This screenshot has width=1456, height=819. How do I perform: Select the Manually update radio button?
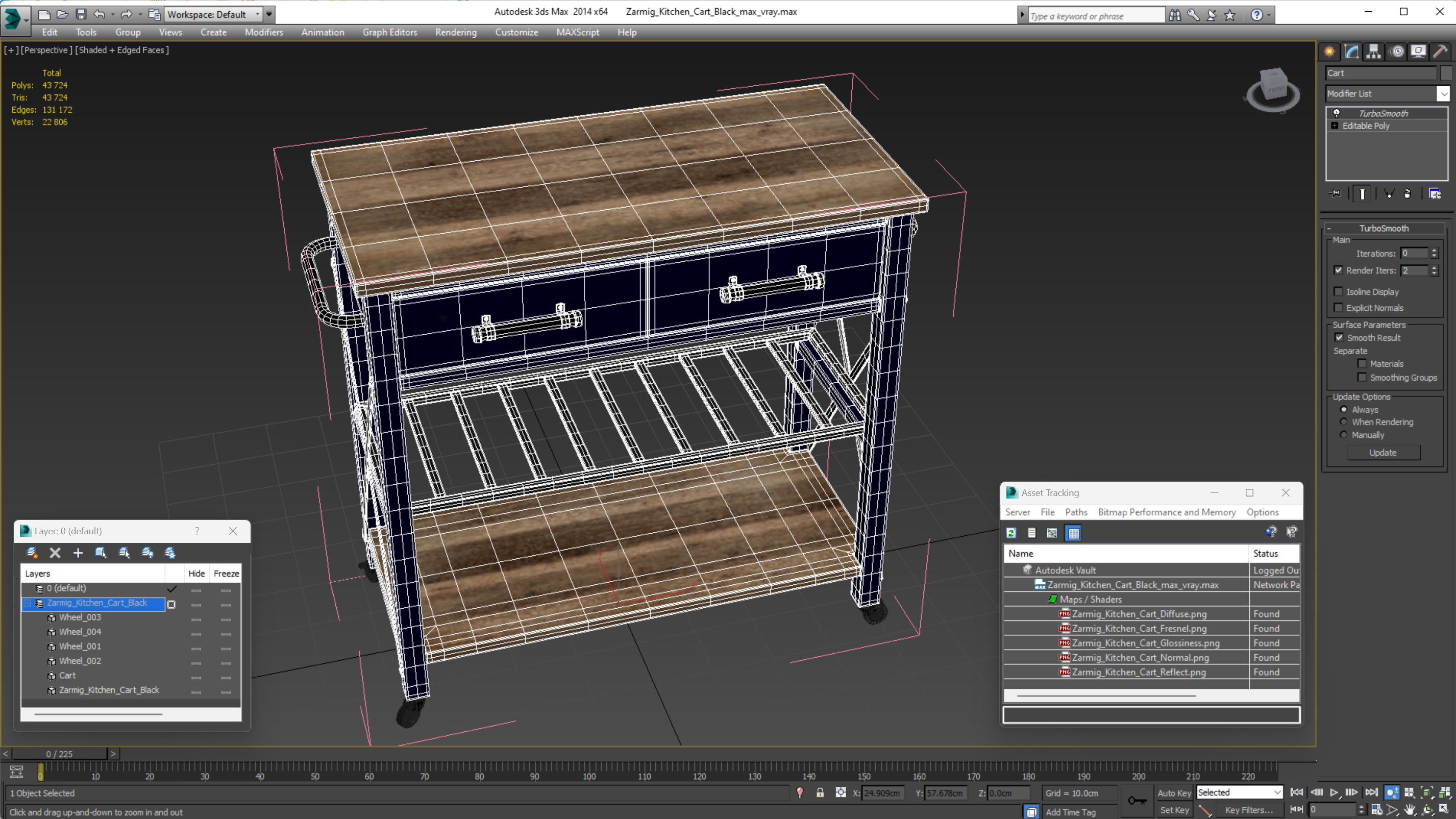(x=1344, y=435)
